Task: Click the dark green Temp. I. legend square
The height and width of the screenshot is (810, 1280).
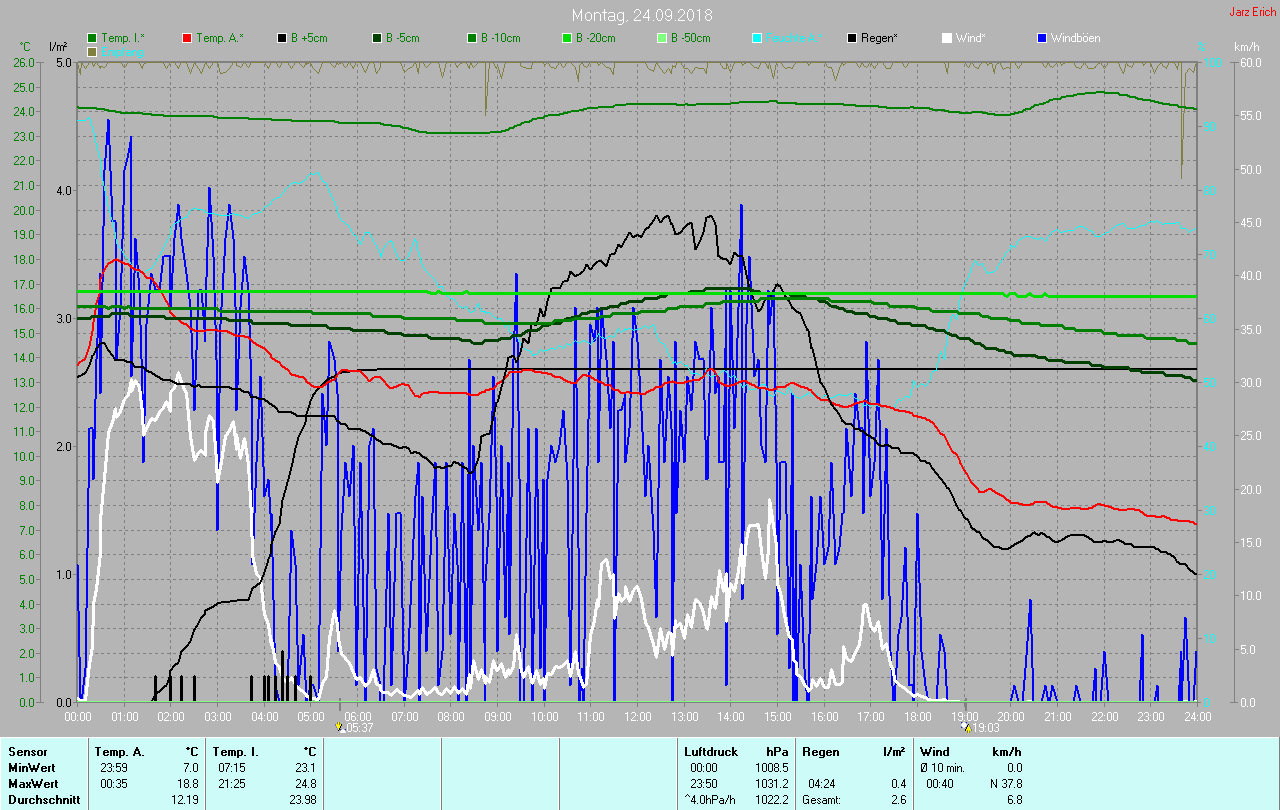Action: [92, 38]
